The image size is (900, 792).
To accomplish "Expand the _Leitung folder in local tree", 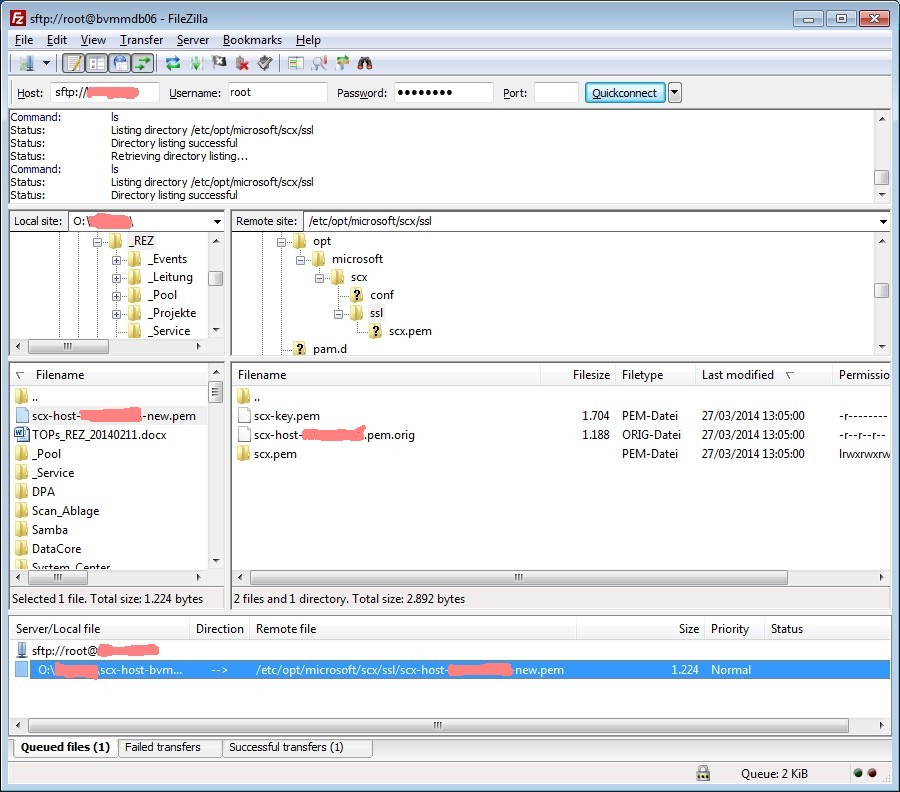I will click(117, 278).
